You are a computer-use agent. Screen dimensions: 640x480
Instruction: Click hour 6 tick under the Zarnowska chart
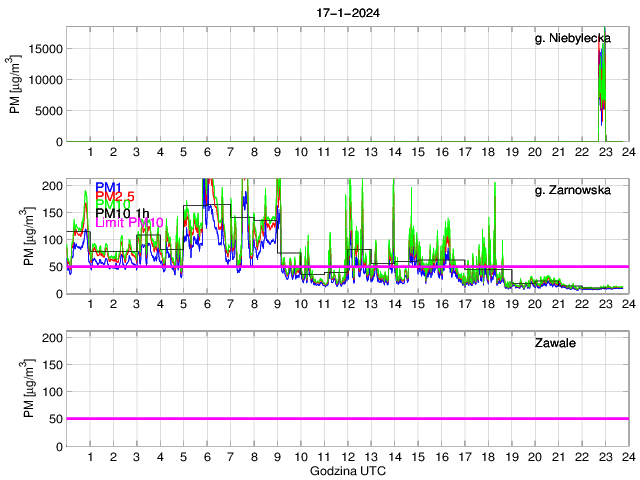pyautogui.click(x=206, y=304)
